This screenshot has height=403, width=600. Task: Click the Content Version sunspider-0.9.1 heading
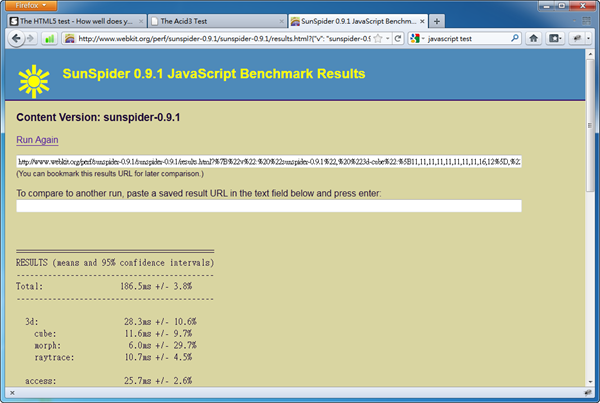pos(98,117)
